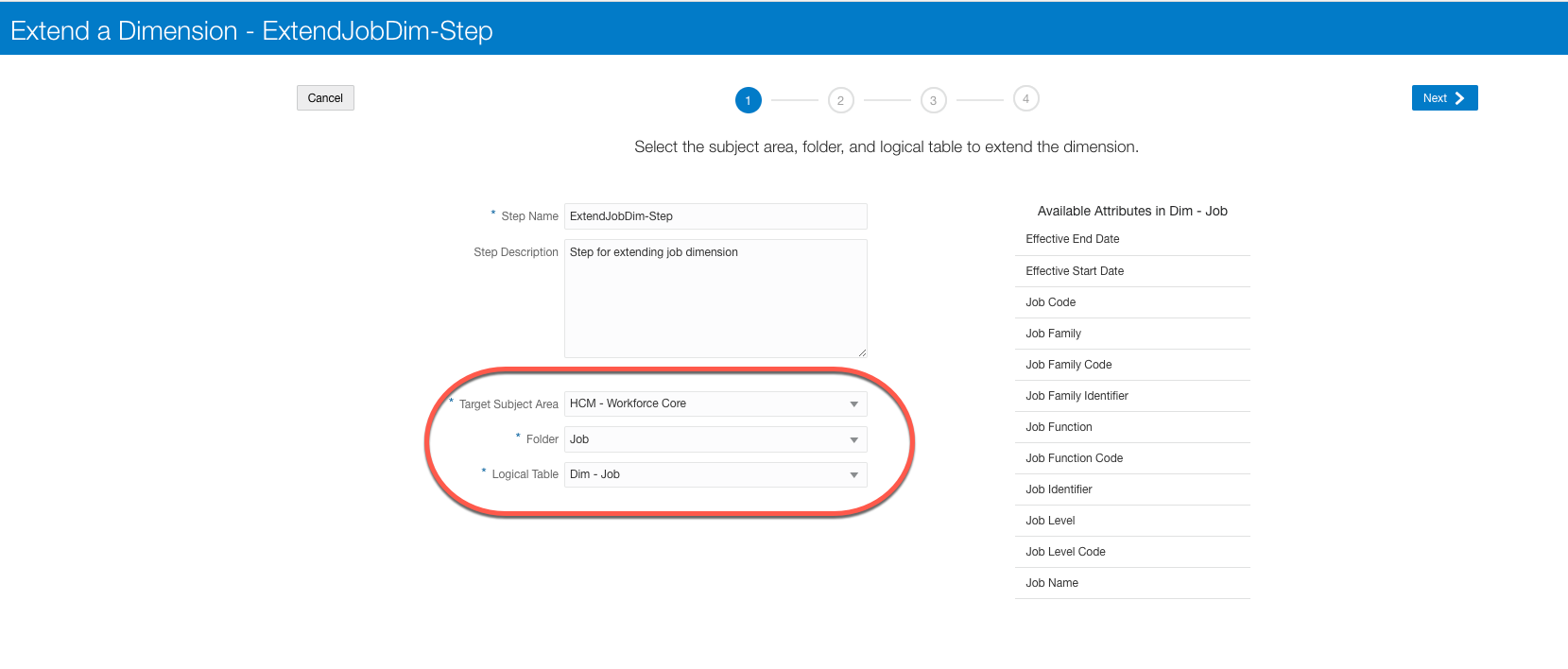Pick the Job Family attribute
Image resolution: width=1568 pixels, height=669 pixels.
[1054, 334]
